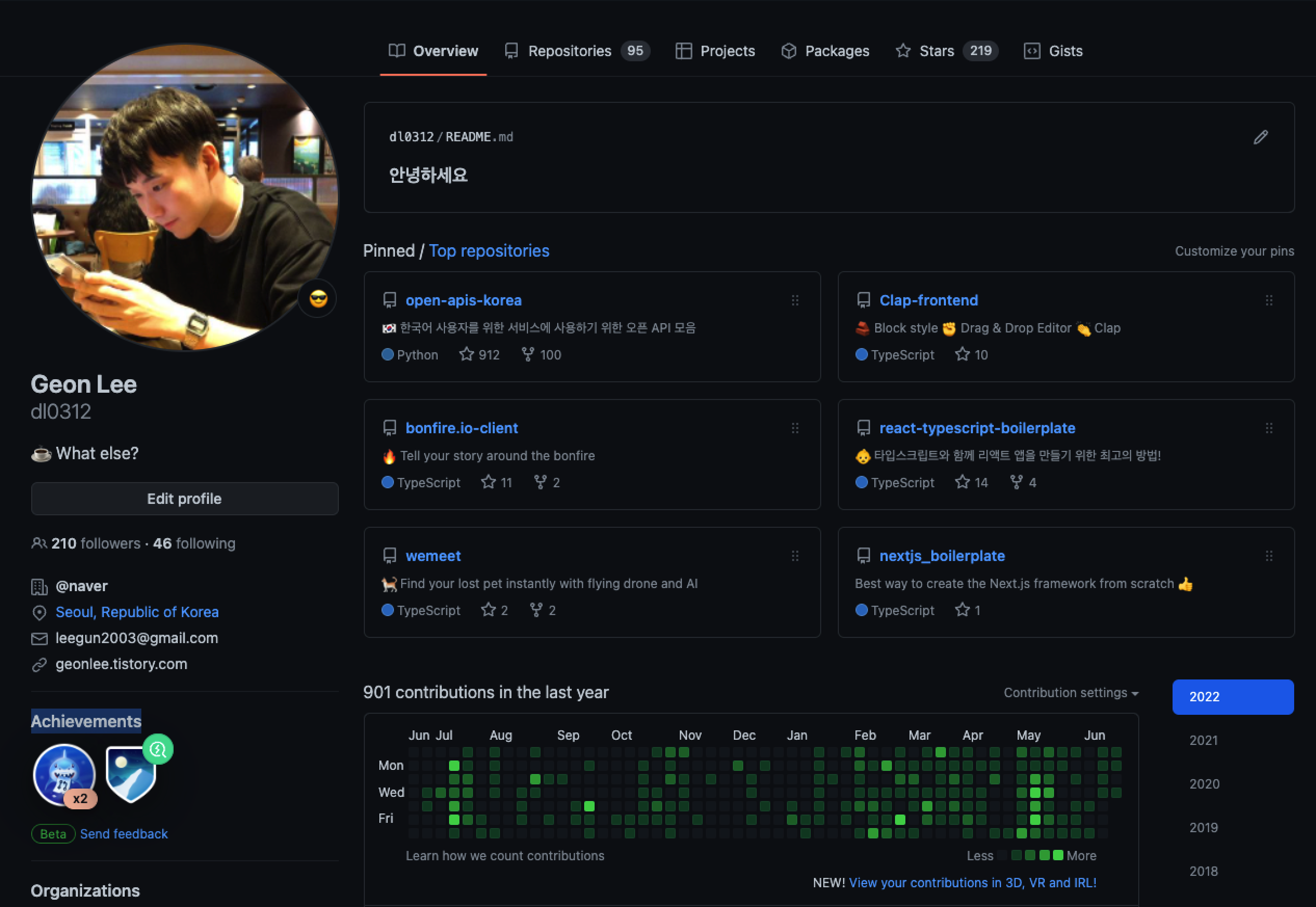Click the pencil icon to edit README
1316x907 pixels.
coord(1260,137)
